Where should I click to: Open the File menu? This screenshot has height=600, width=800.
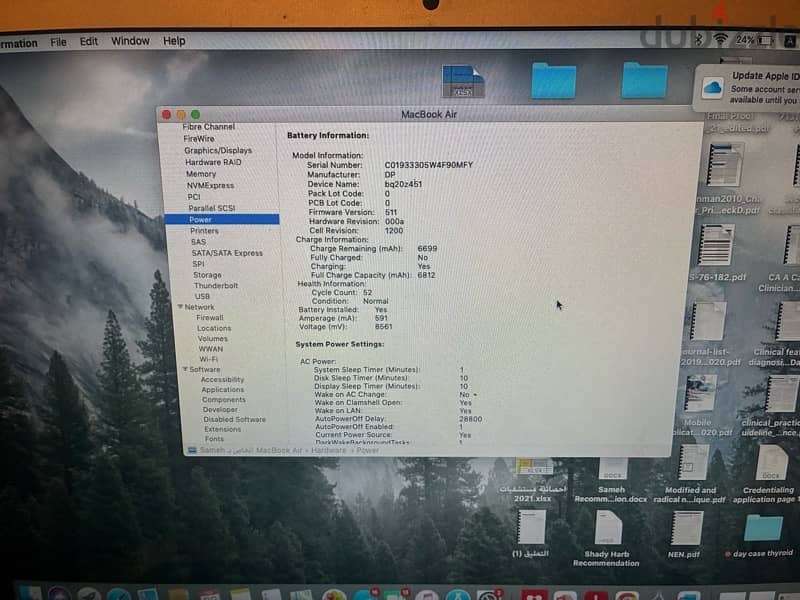tap(58, 42)
